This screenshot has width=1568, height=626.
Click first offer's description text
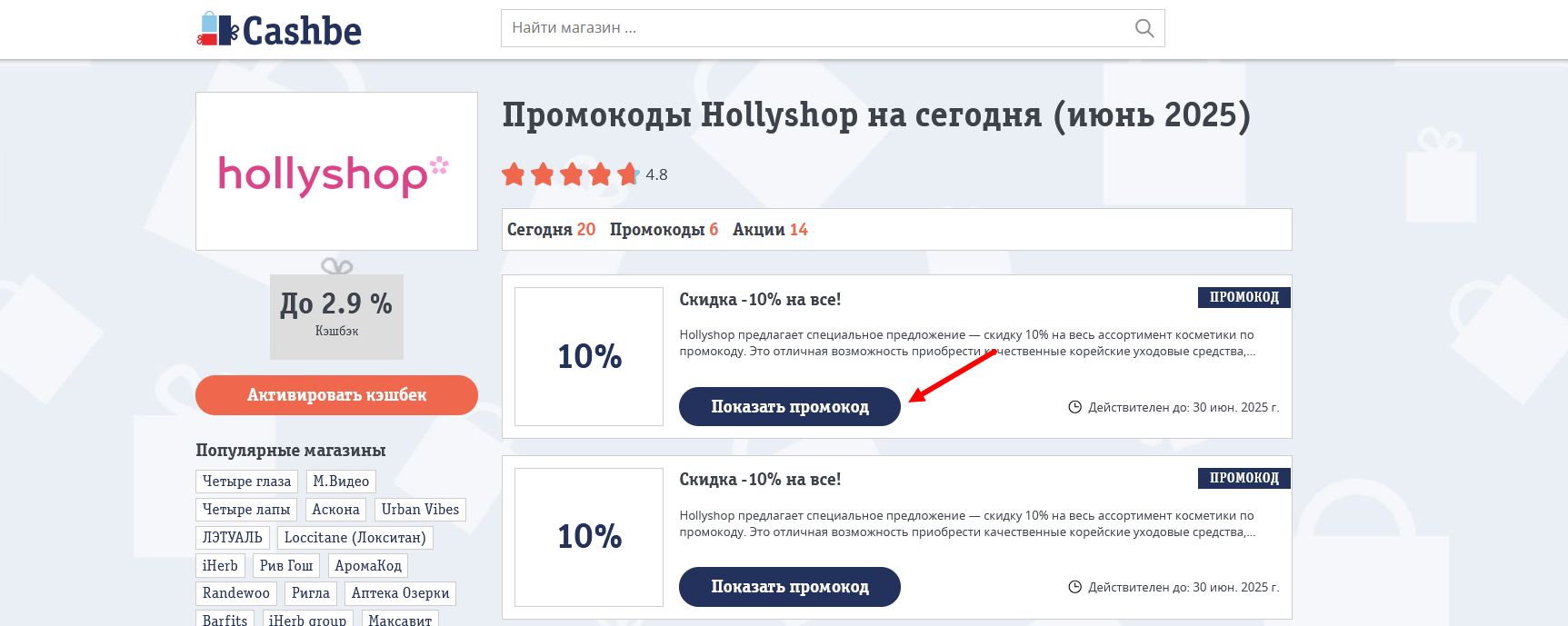pyautogui.click(x=968, y=343)
